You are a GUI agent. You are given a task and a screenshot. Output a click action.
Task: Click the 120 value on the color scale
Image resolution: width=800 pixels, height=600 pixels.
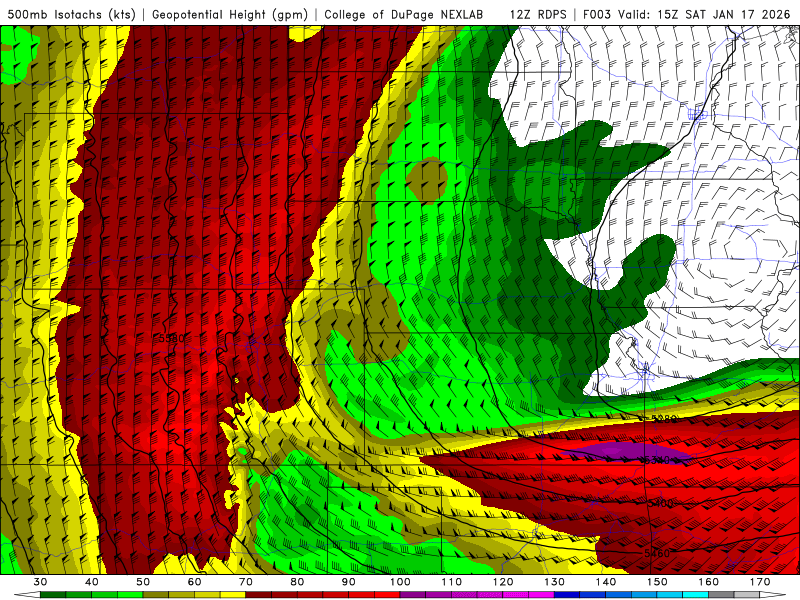(x=503, y=582)
